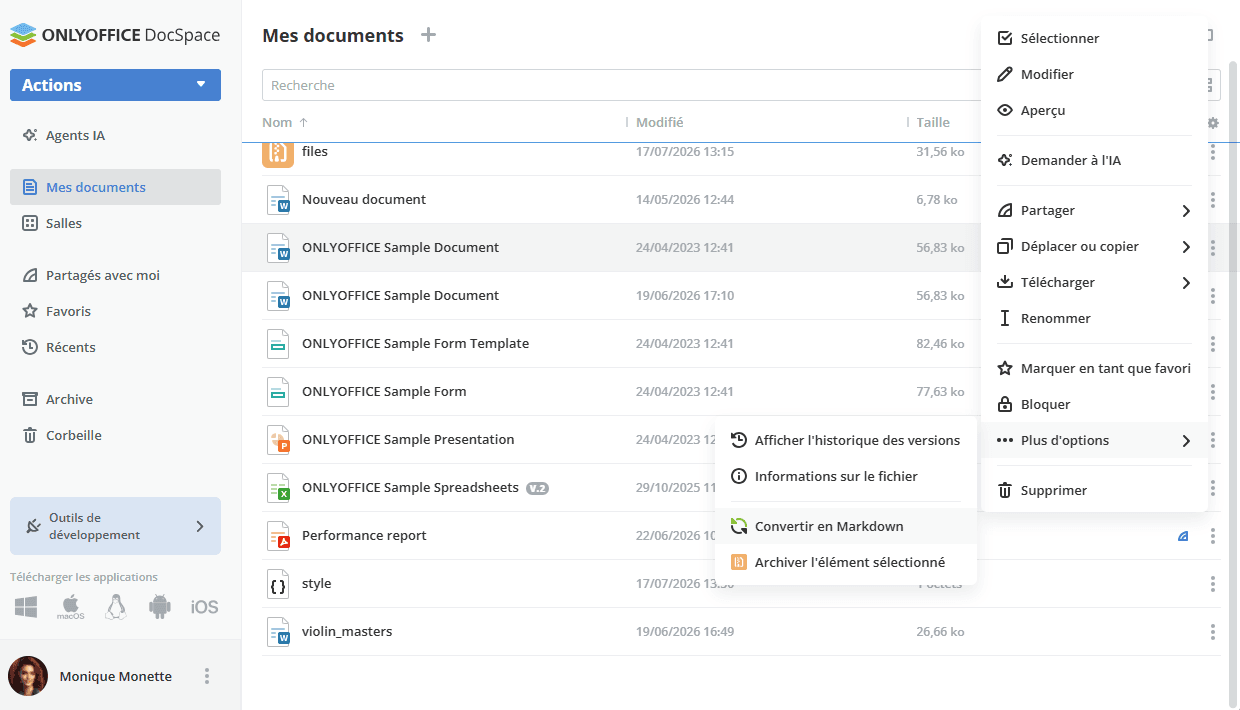Sort by the Modifié column header
The image size is (1240, 710).
point(660,122)
